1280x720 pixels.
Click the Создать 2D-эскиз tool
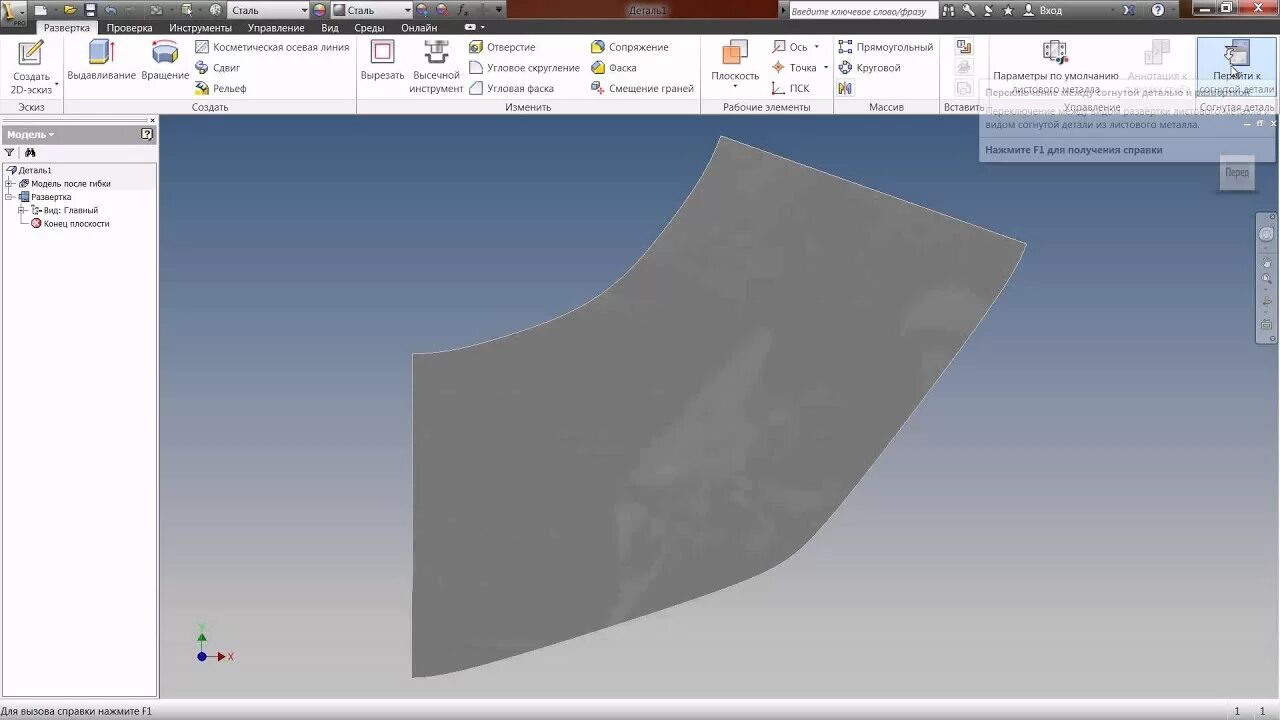coord(31,67)
